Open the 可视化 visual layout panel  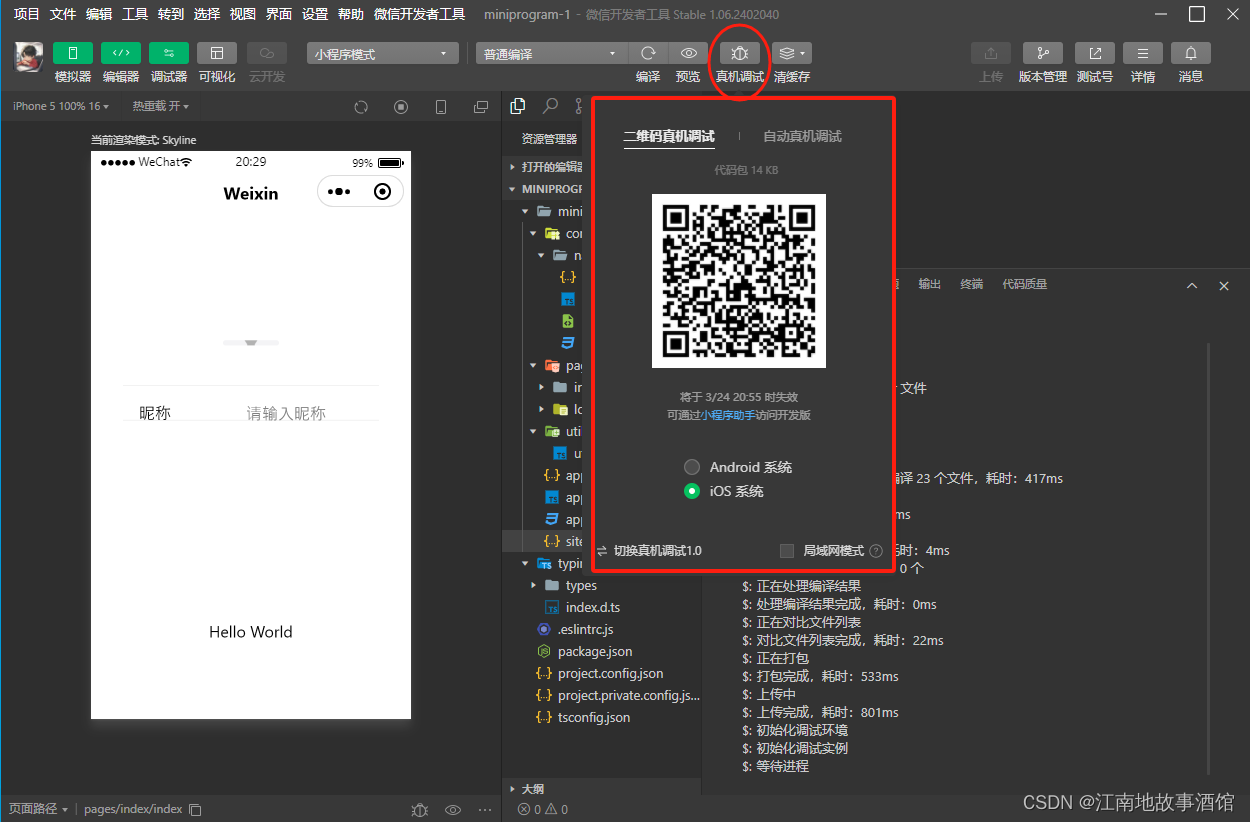(217, 53)
